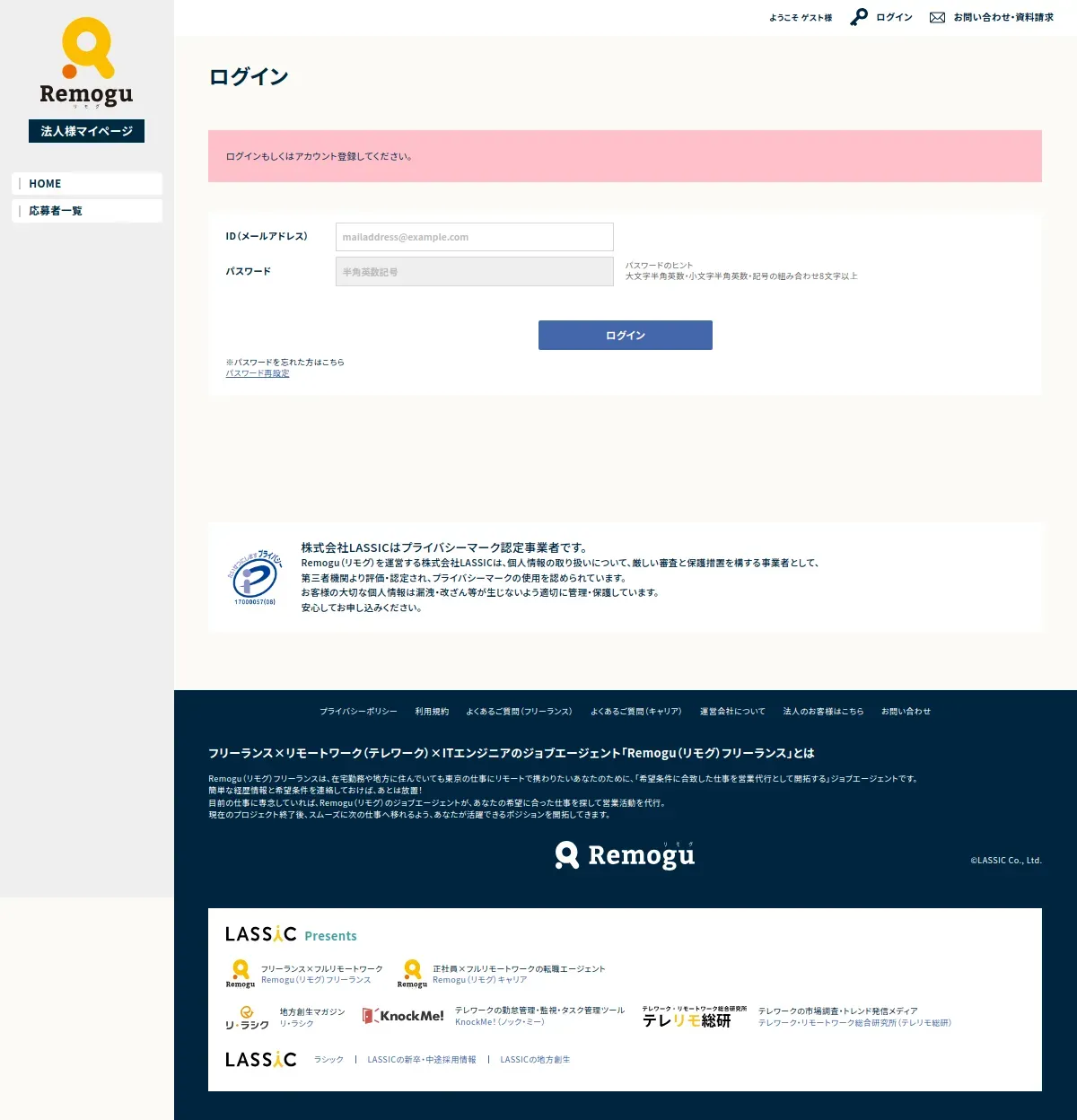
Task: Open テレワーク・リモートワーク総合研究所 link
Action: pyautogui.click(x=854, y=1023)
